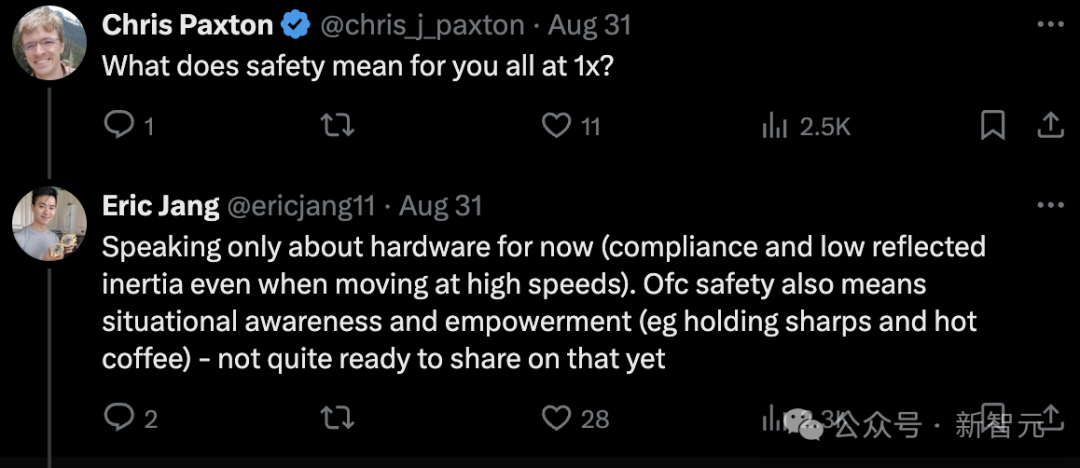
Task: Like Chris Paxton's tweet
Action: (x=556, y=126)
